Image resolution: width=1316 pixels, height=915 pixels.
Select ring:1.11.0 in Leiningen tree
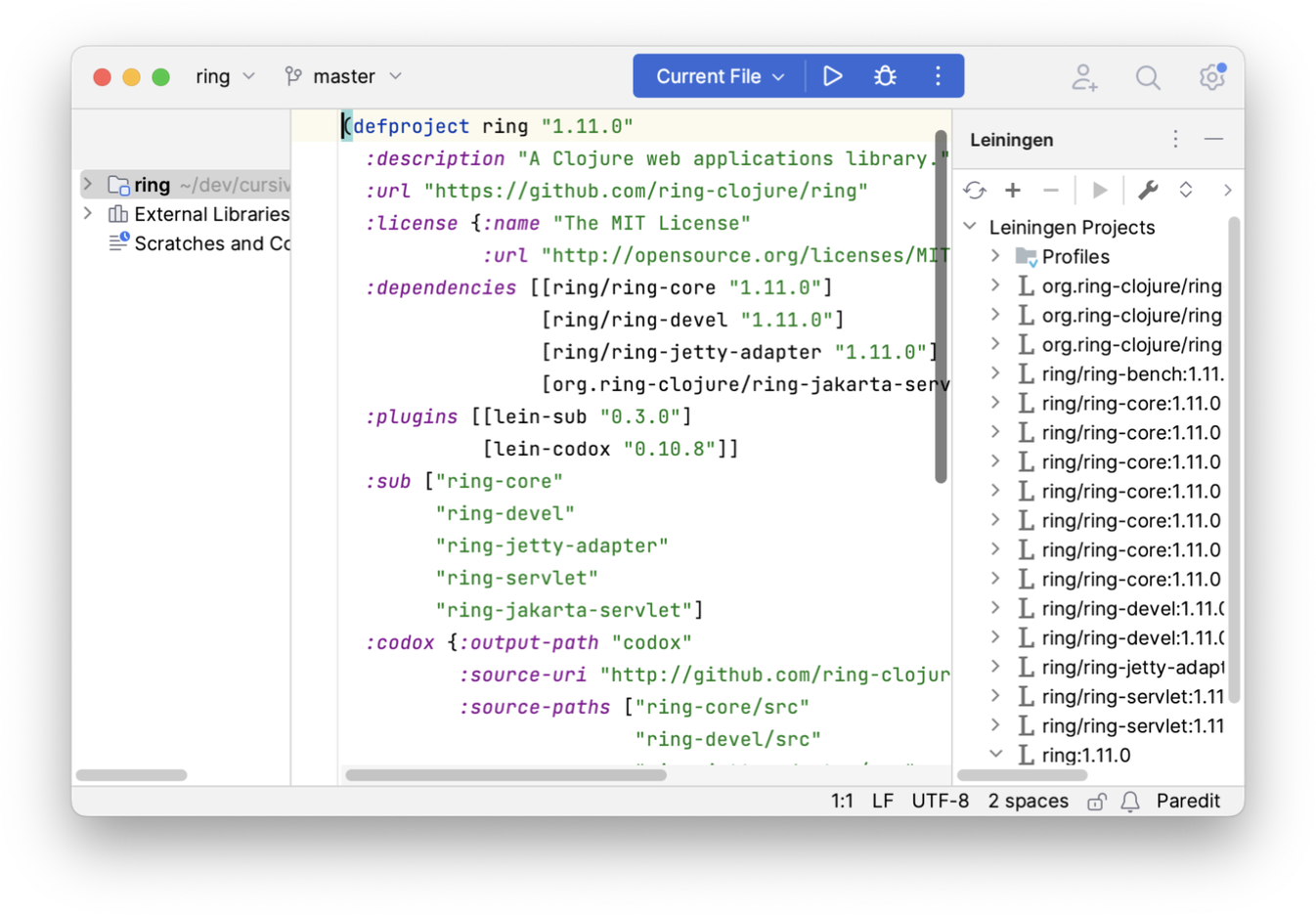(x=1085, y=756)
